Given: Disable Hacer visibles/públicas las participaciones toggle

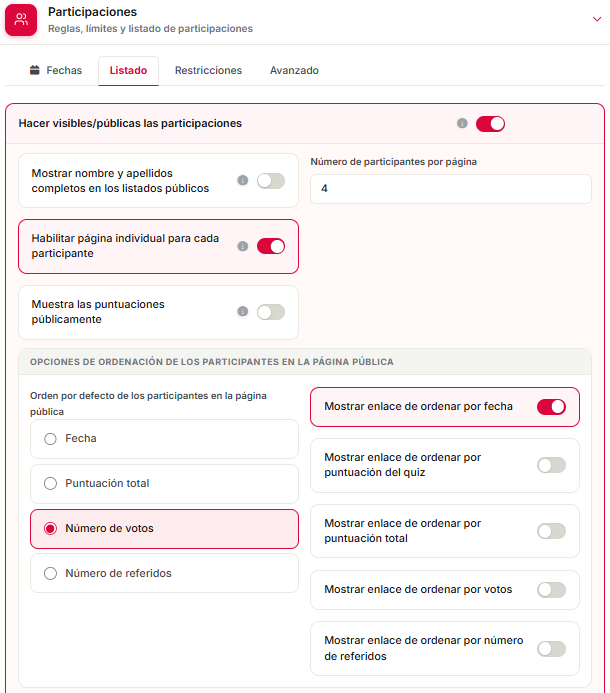Looking at the screenshot, I should [490, 124].
